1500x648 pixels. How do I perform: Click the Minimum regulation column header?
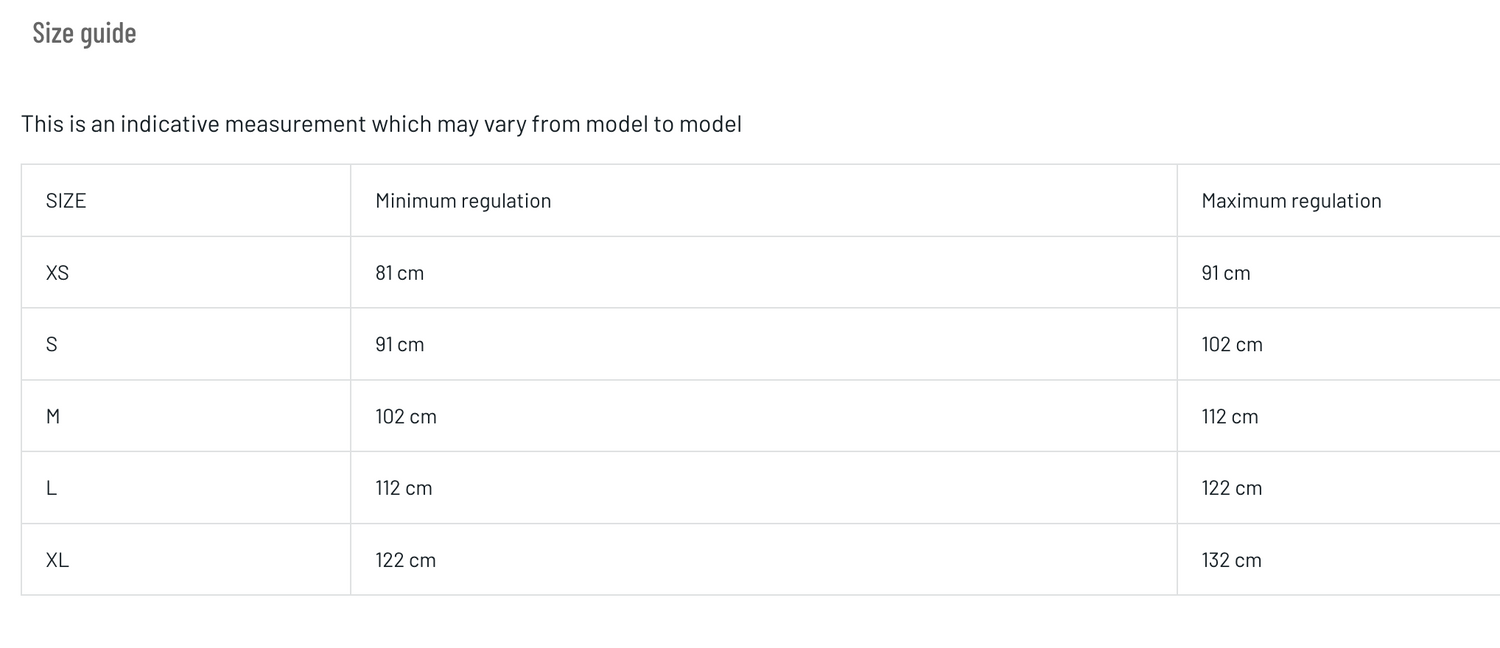tap(463, 201)
